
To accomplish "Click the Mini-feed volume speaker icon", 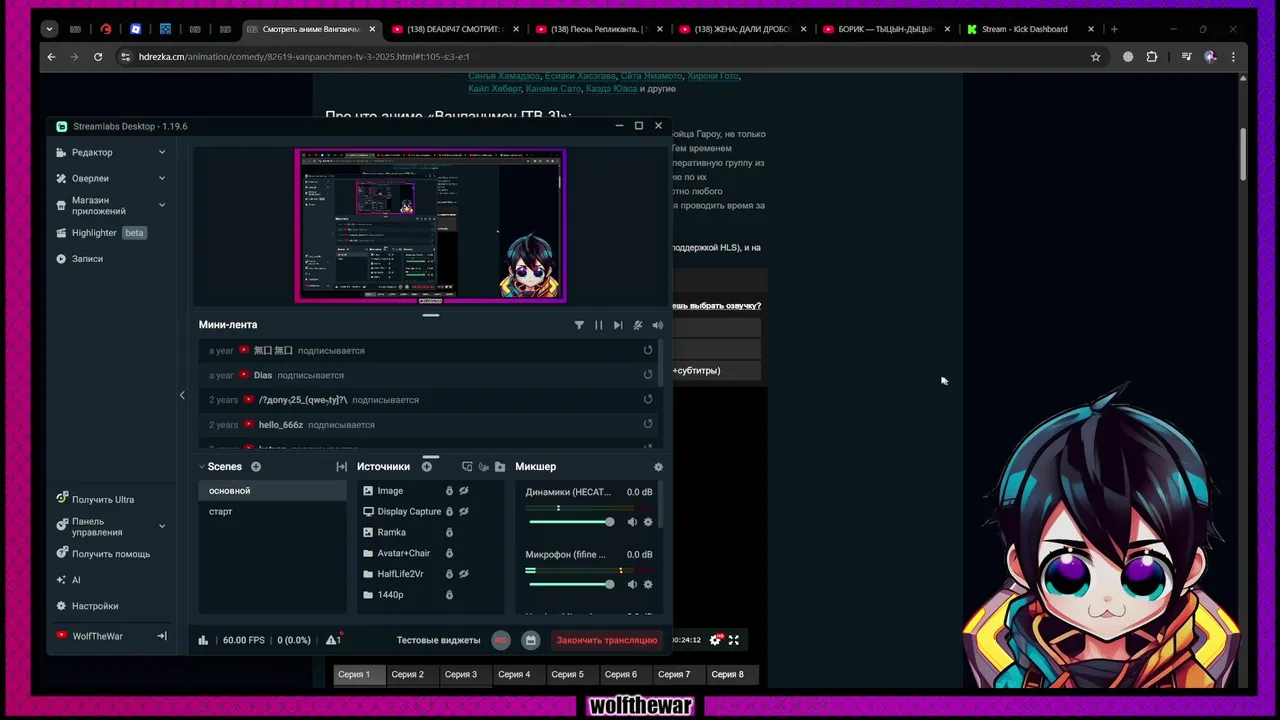I will tap(657, 325).
